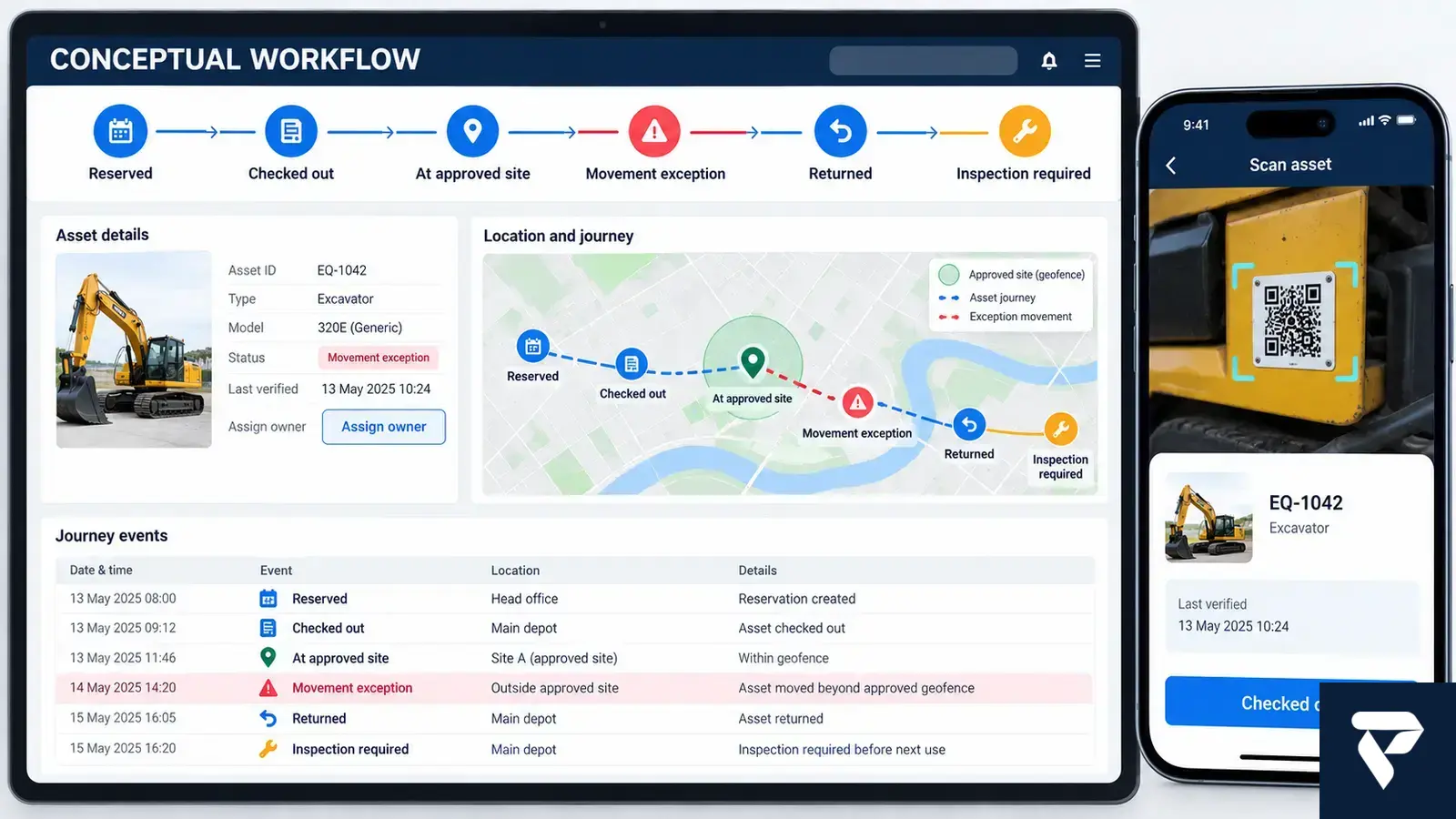
Task: Select the Movement exception warning workflow icon
Action: click(x=655, y=132)
